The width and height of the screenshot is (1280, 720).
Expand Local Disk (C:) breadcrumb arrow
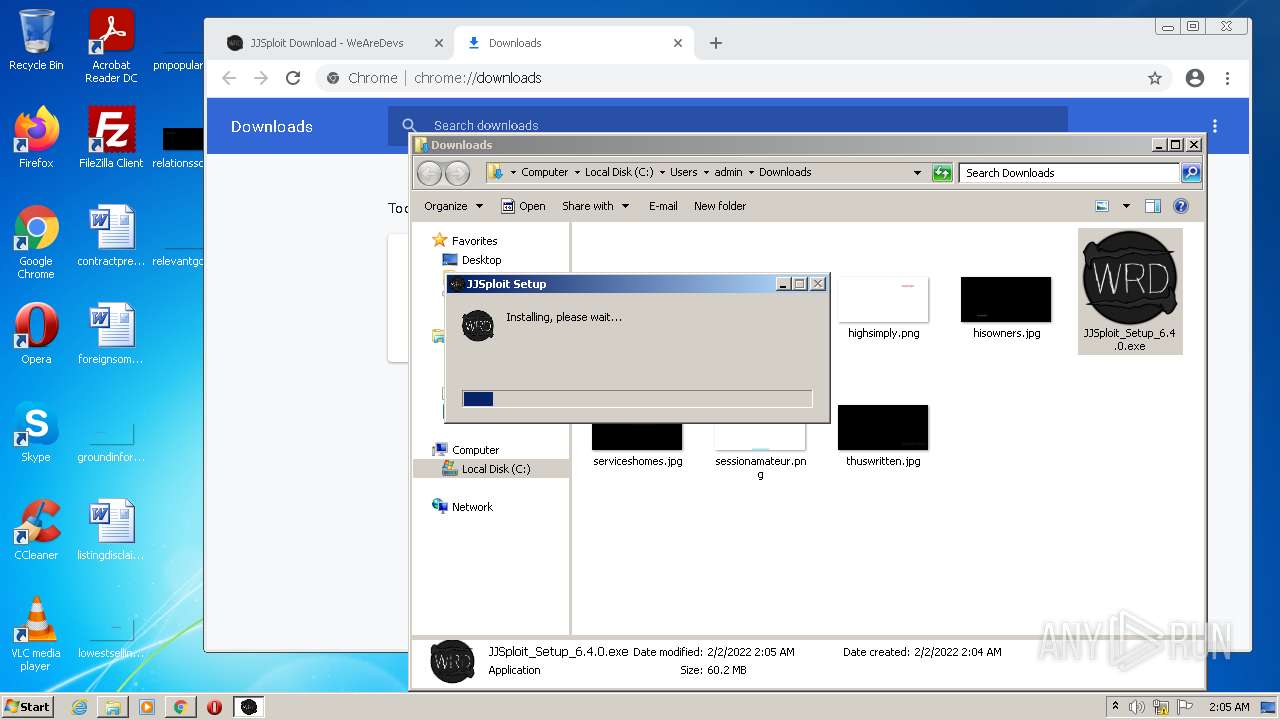click(662, 172)
